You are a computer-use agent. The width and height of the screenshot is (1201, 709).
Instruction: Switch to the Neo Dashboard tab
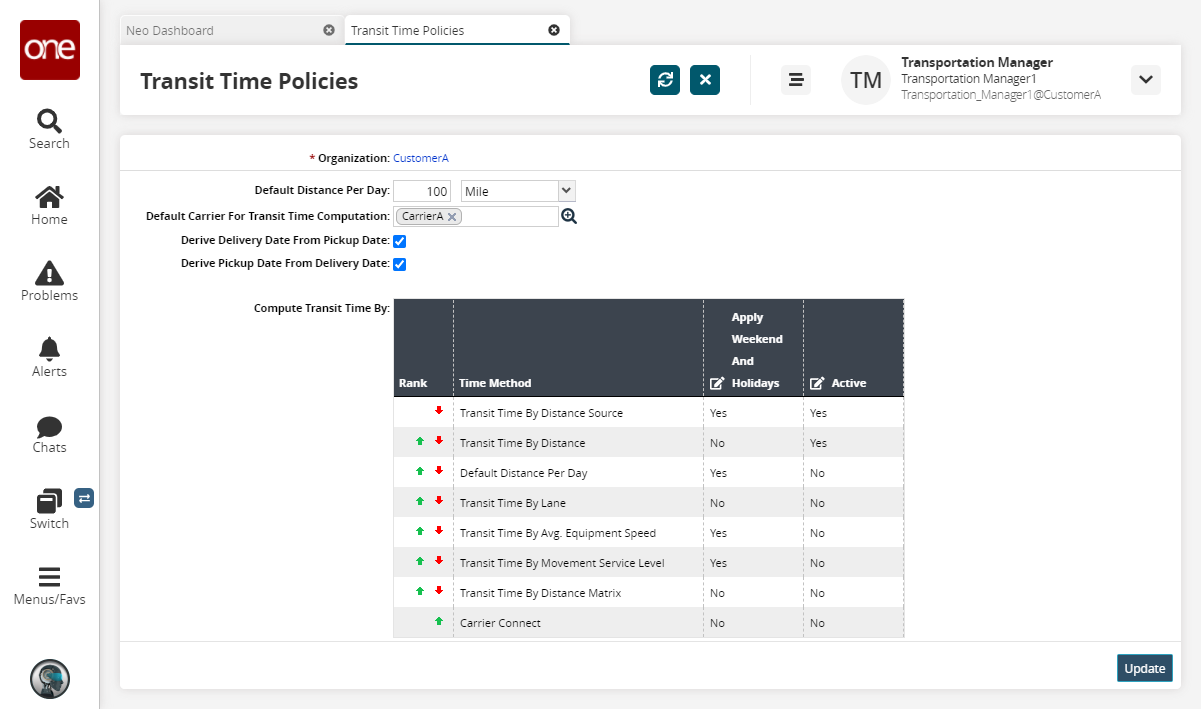170,30
